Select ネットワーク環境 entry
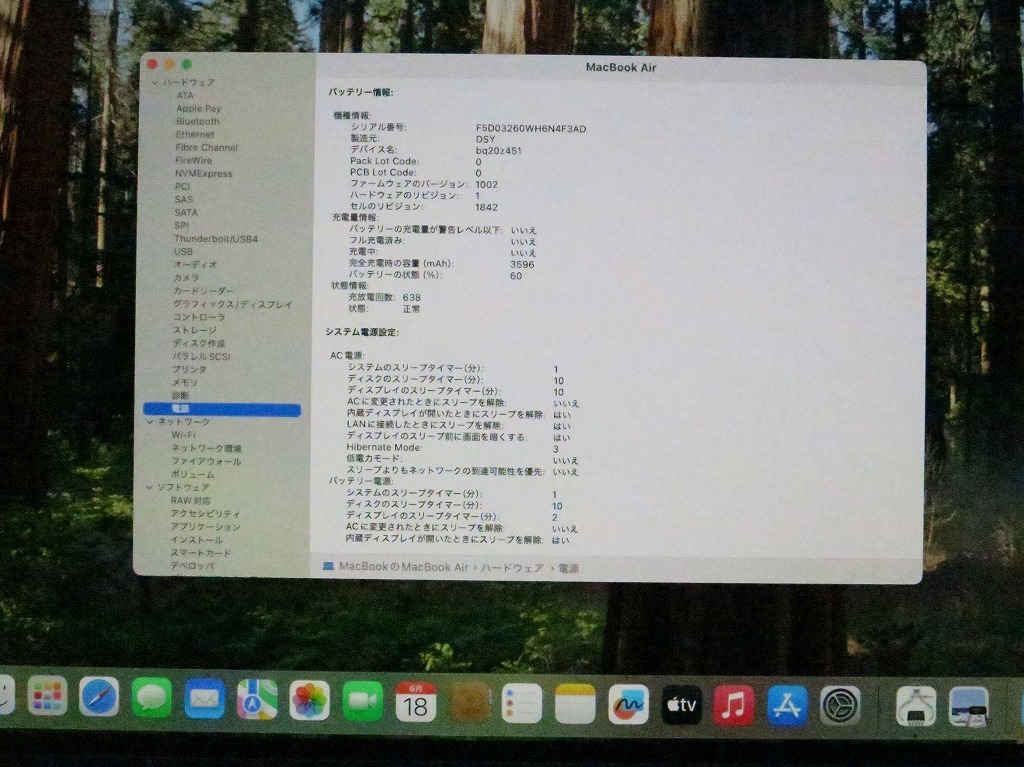Image resolution: width=1024 pixels, height=767 pixels. click(x=206, y=448)
